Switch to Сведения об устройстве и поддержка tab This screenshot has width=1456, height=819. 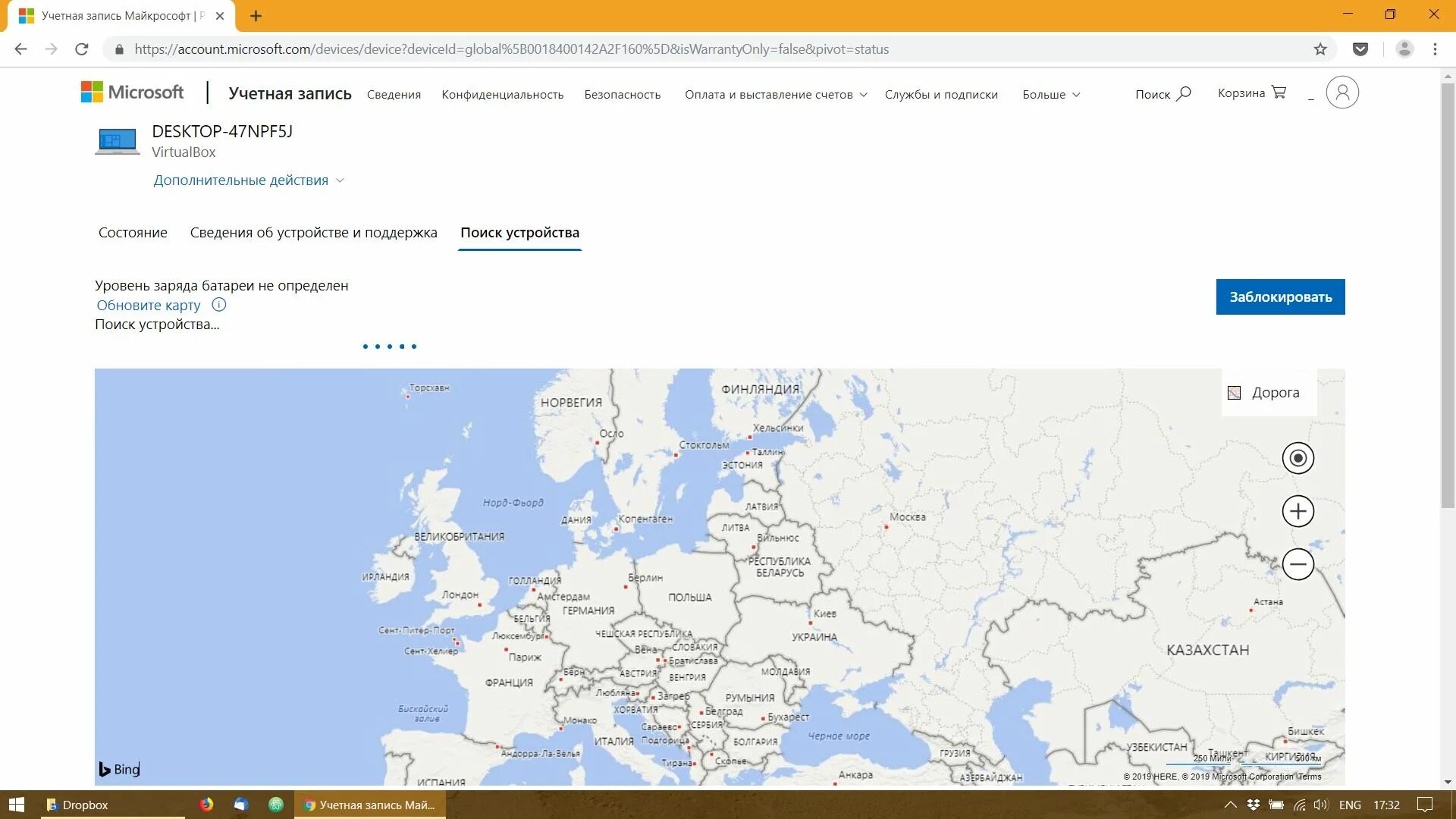point(313,233)
